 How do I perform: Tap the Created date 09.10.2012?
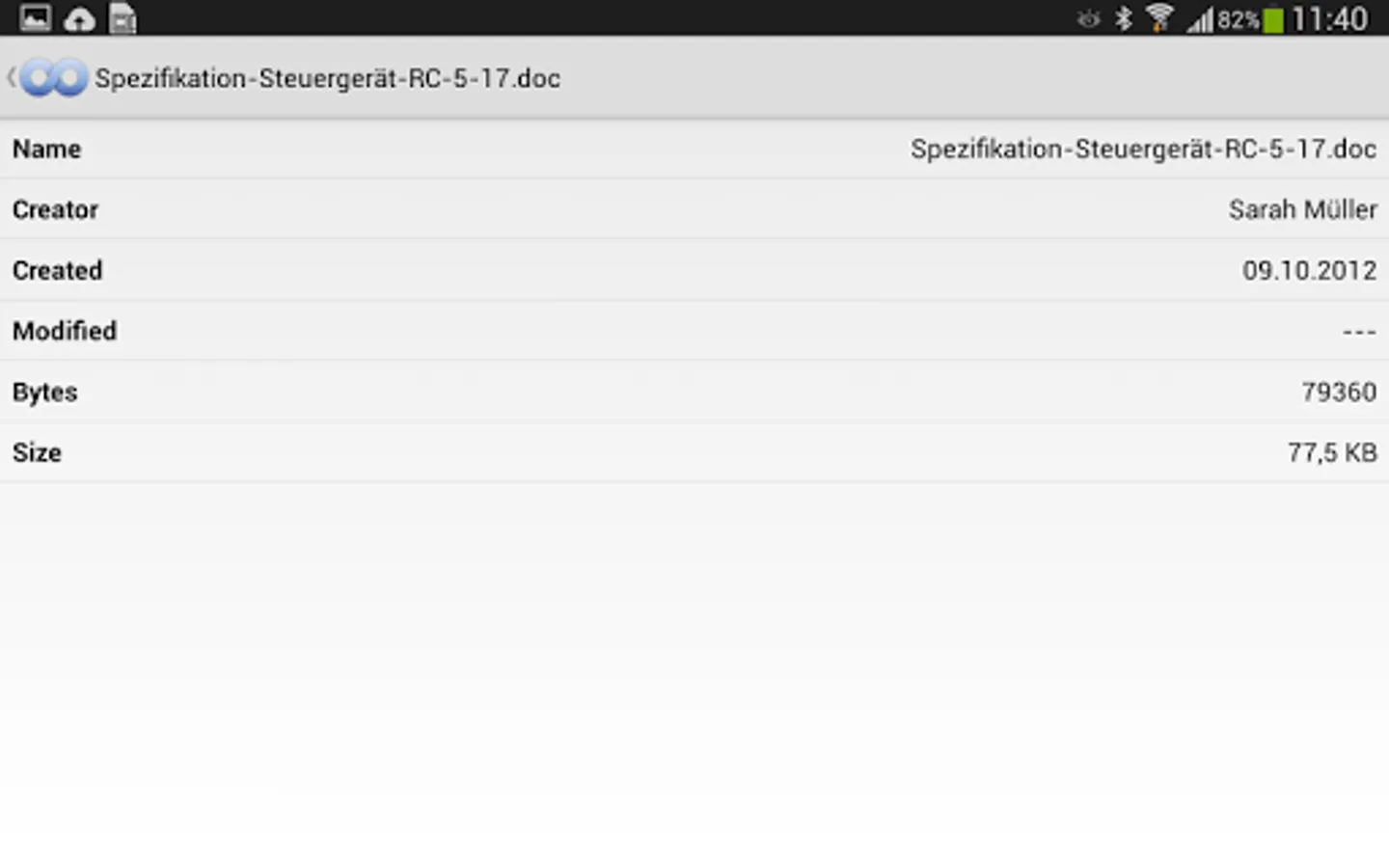click(x=1309, y=270)
